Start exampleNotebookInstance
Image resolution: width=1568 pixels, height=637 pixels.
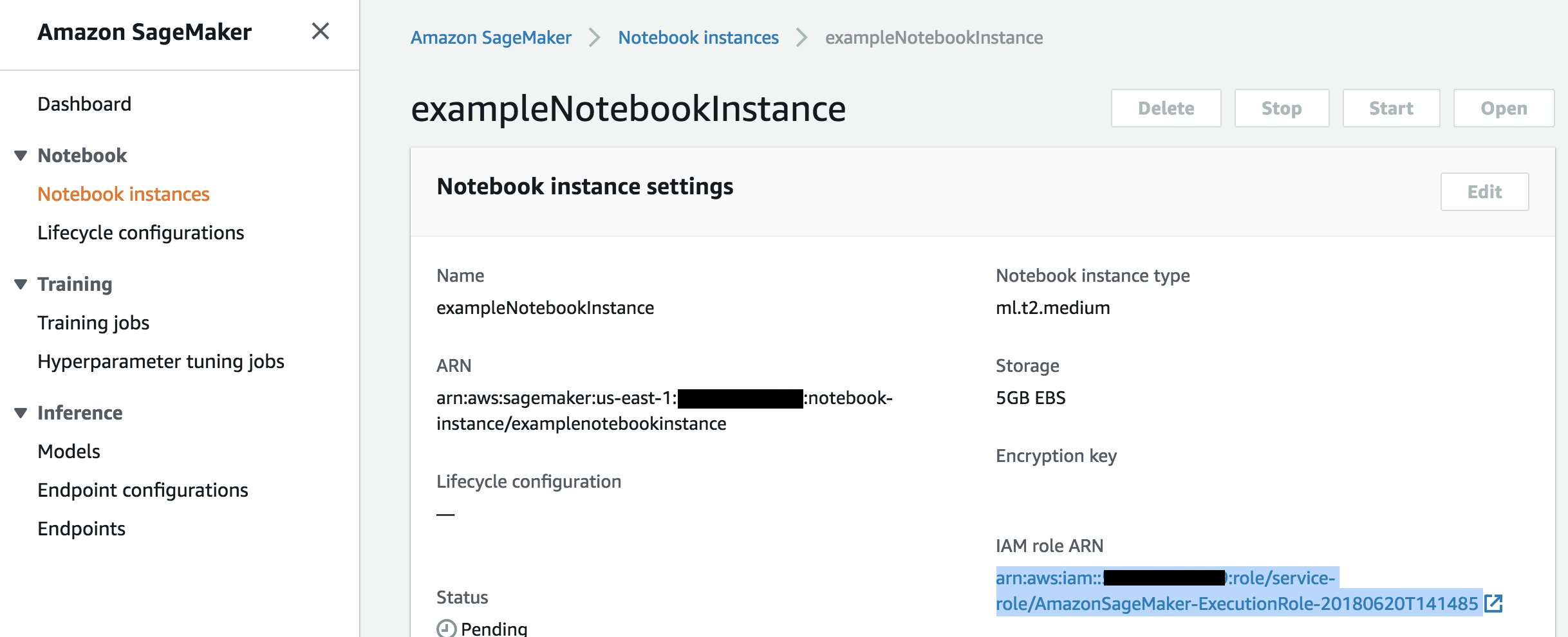[1391, 107]
